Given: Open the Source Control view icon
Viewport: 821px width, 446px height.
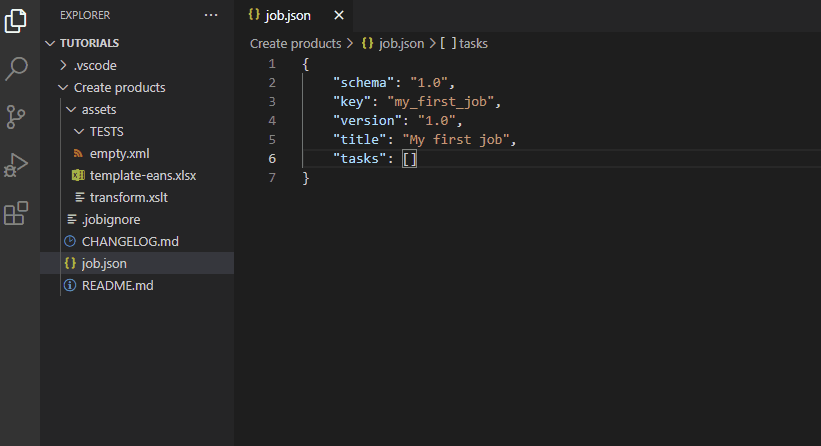Looking at the screenshot, I should point(16,117).
